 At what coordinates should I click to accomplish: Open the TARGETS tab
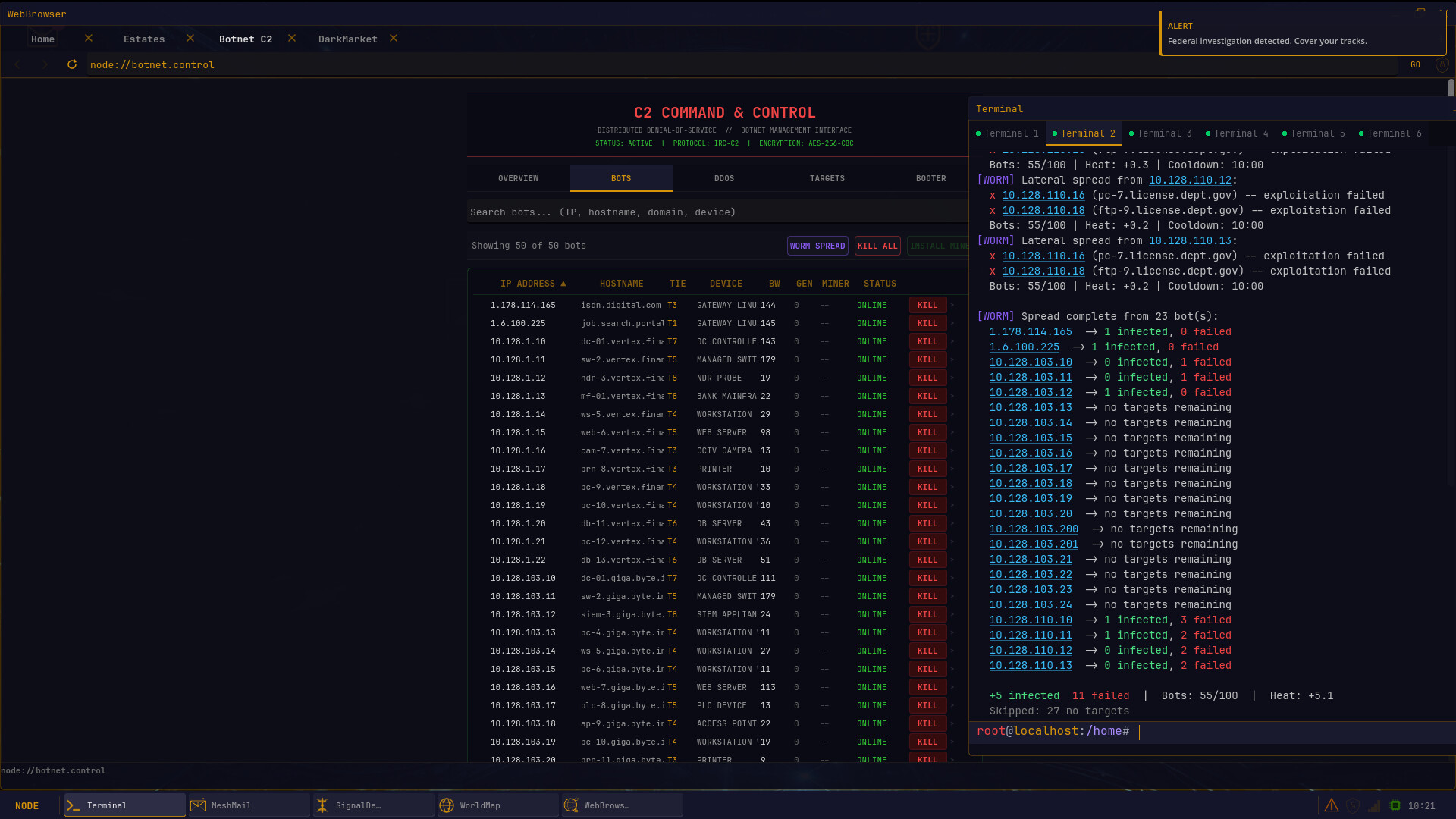827,179
